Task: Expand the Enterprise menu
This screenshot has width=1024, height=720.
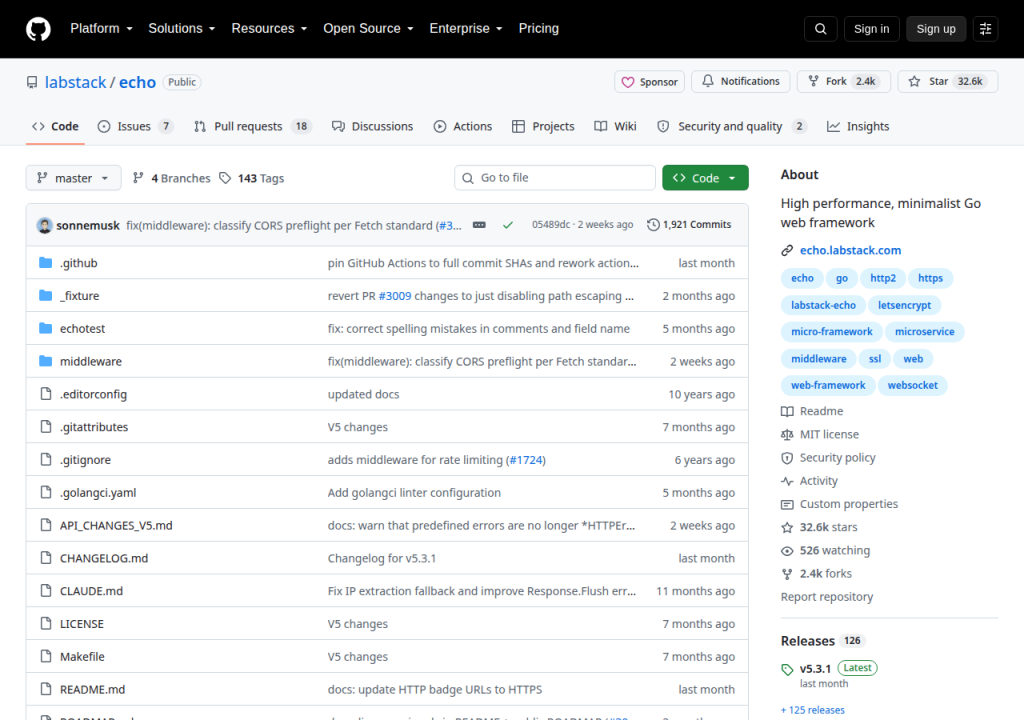Action: coord(466,28)
